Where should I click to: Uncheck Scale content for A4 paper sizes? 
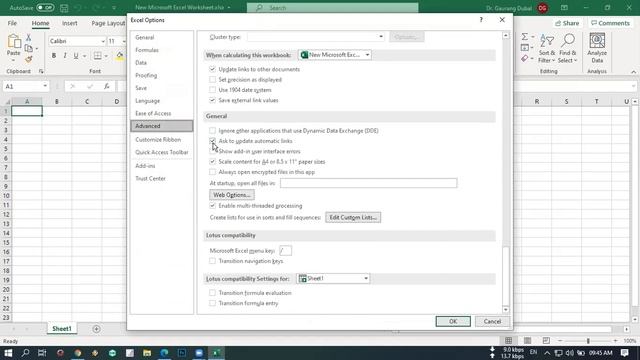212,162
